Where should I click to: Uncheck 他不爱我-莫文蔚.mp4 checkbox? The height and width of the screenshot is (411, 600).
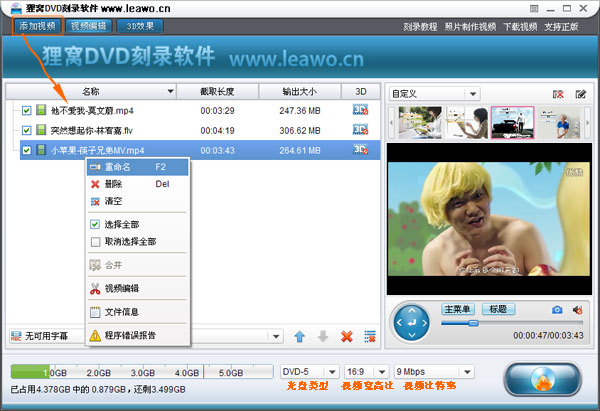point(26,111)
